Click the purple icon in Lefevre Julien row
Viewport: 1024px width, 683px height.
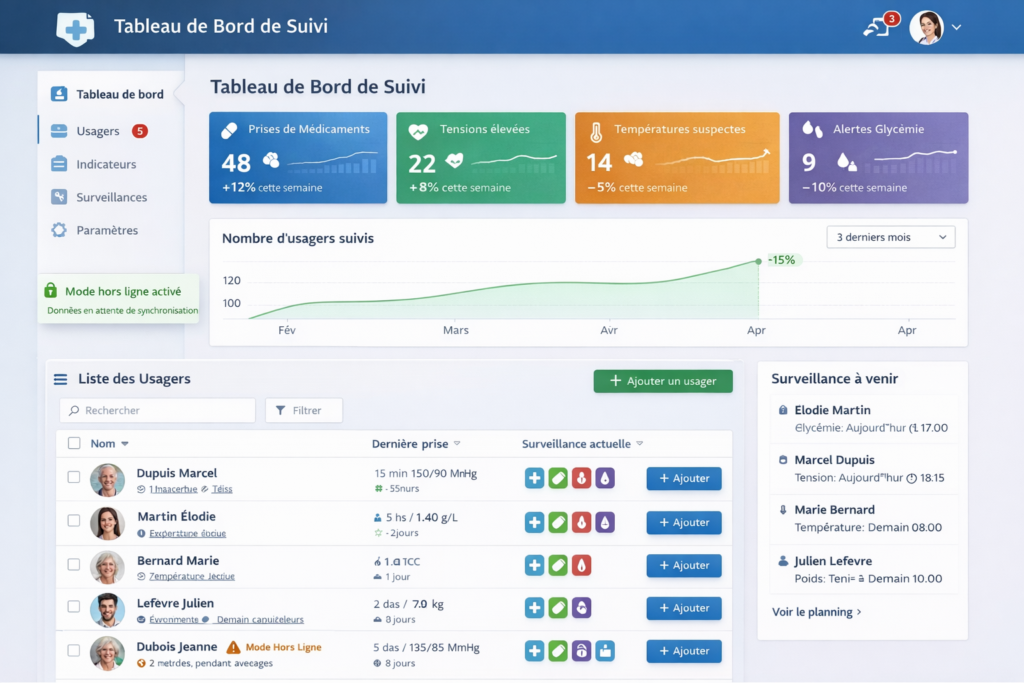tap(581, 608)
